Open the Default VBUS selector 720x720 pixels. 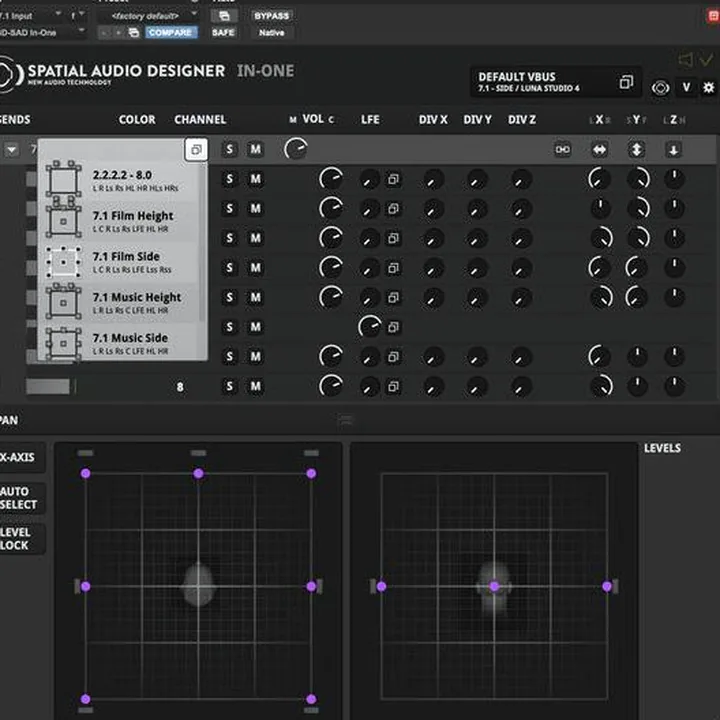556,82
